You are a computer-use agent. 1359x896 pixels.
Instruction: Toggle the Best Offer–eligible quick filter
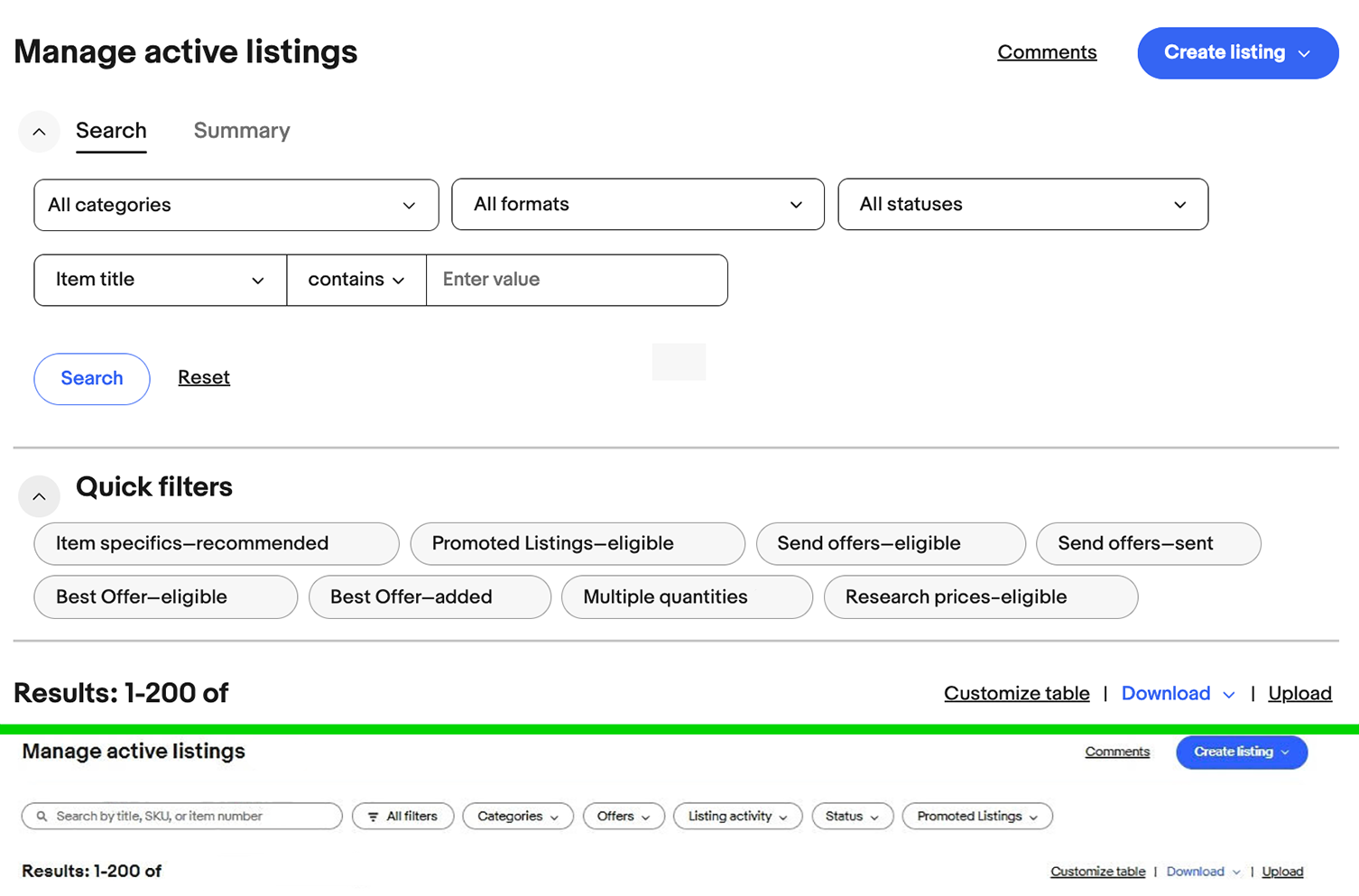[165, 596]
